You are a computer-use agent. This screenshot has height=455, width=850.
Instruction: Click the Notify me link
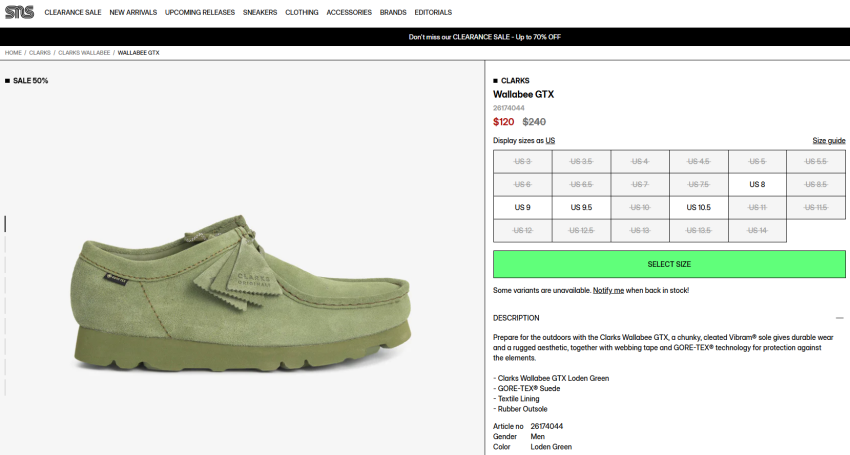click(x=608, y=291)
